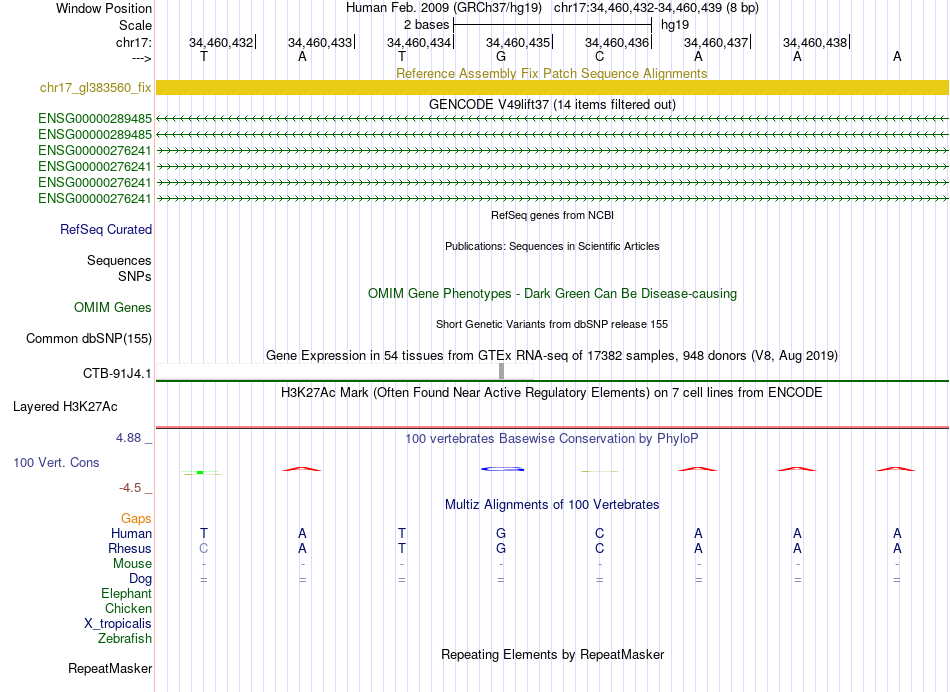Click the yellow fix patch alignment bar
950x692 pixels.
552,87
